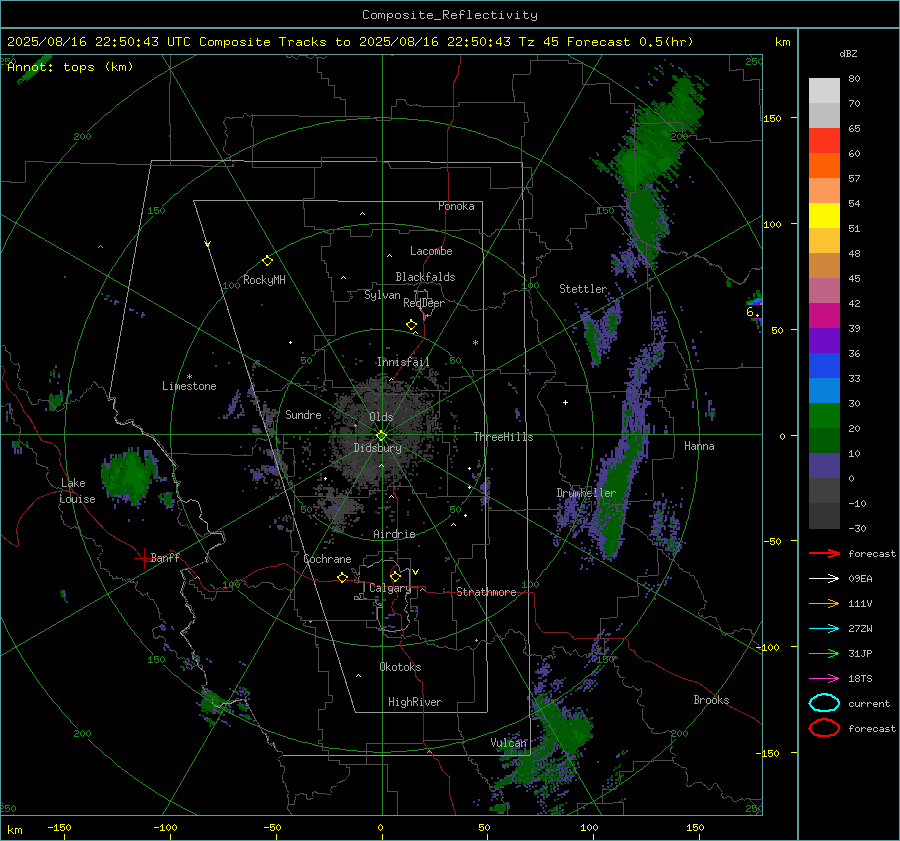The image size is (900, 841).
Task: Click the Sundre town label
Action: coord(303,414)
